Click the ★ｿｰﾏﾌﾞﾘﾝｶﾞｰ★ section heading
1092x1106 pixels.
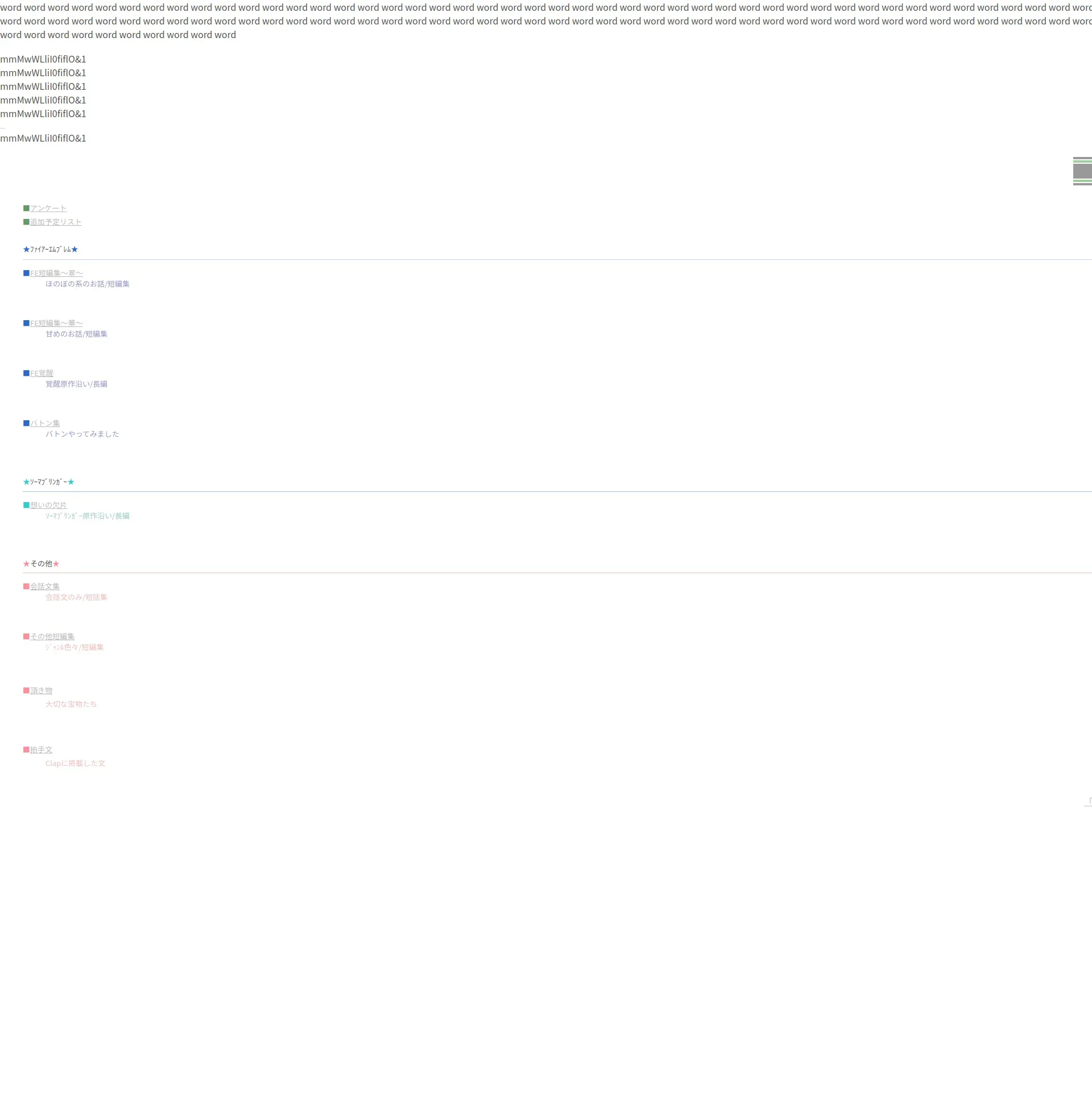[49, 482]
